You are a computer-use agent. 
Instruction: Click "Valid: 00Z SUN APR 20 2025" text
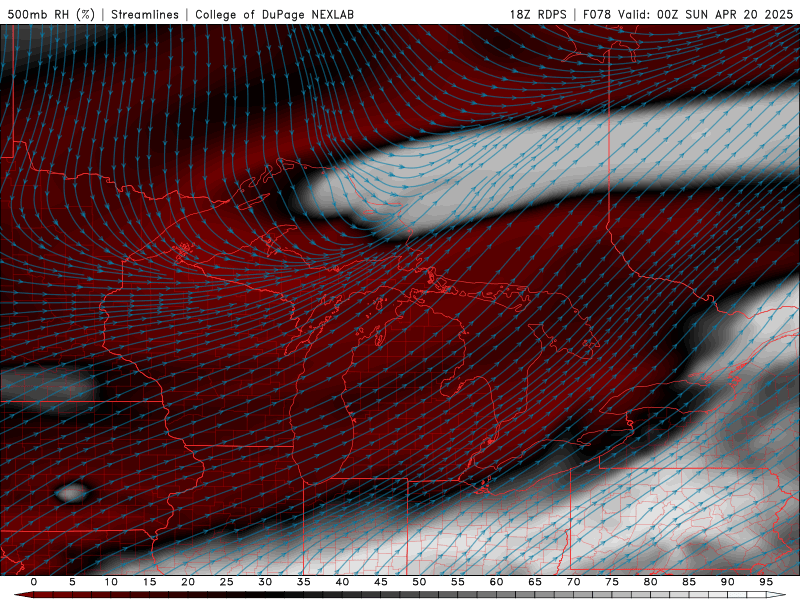[x=706, y=14]
